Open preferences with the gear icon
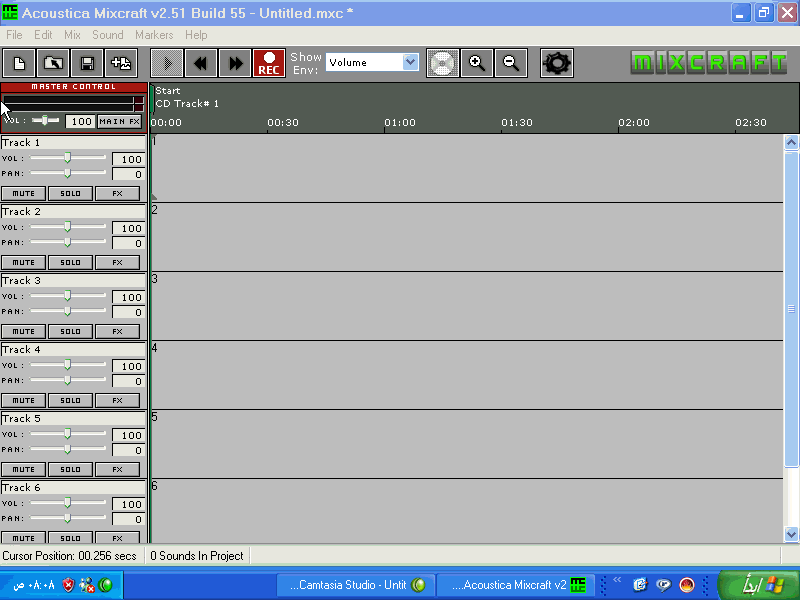This screenshot has height=600, width=800. [x=557, y=63]
